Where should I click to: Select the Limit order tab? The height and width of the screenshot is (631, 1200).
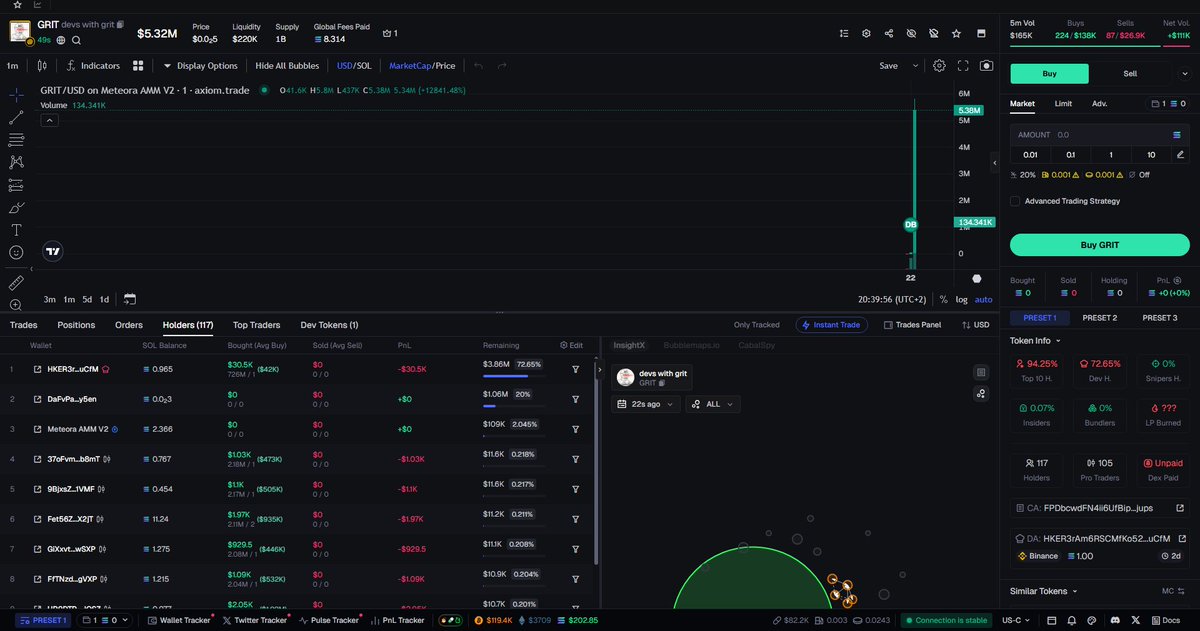pyautogui.click(x=1063, y=103)
